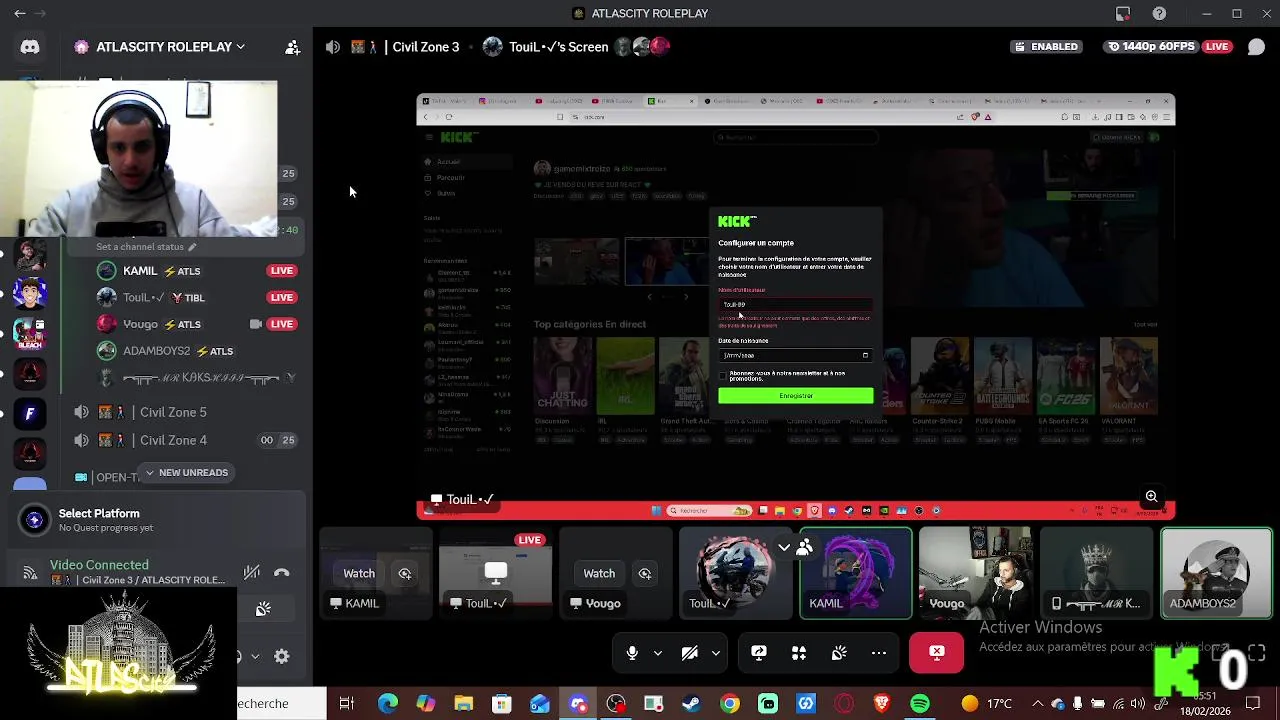This screenshot has width=1280, height=720.
Task: Open the Just Chatting category thumbnail
Action: 562,376
